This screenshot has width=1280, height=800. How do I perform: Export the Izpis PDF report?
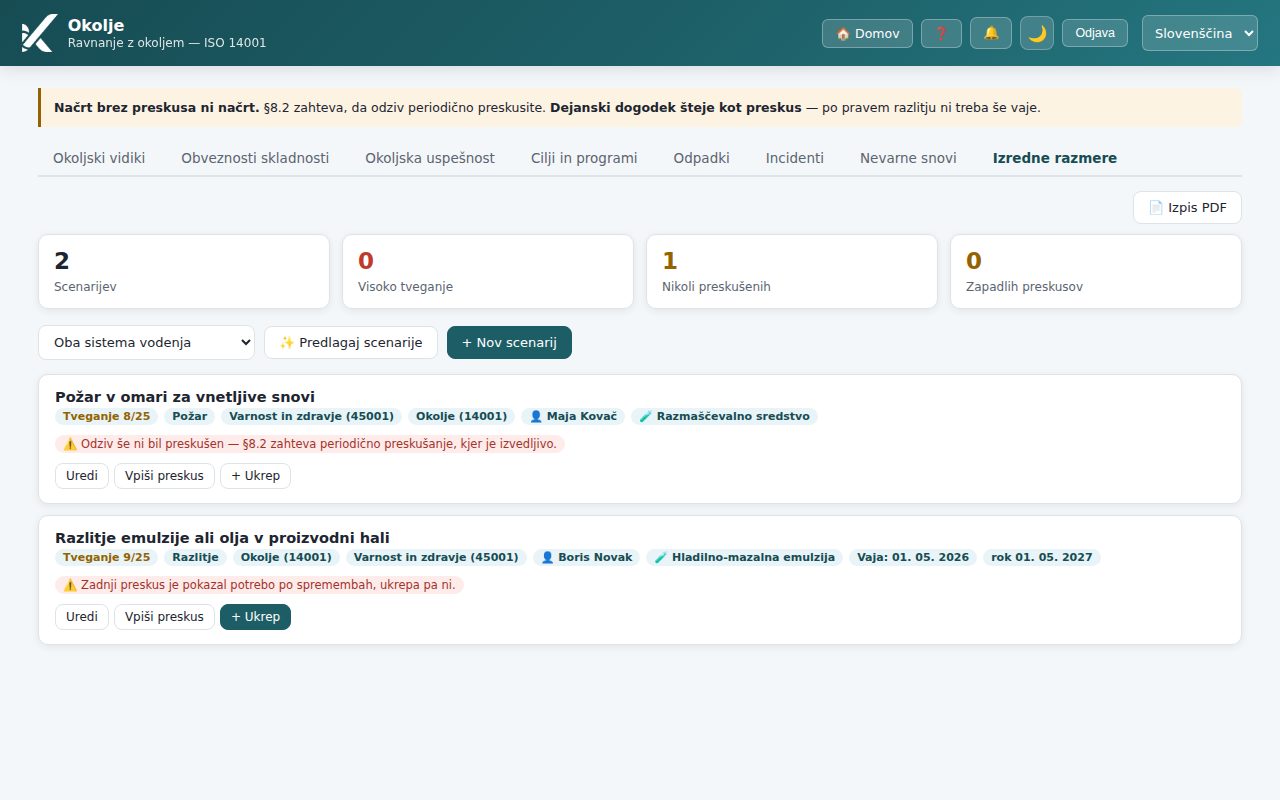pos(1187,208)
